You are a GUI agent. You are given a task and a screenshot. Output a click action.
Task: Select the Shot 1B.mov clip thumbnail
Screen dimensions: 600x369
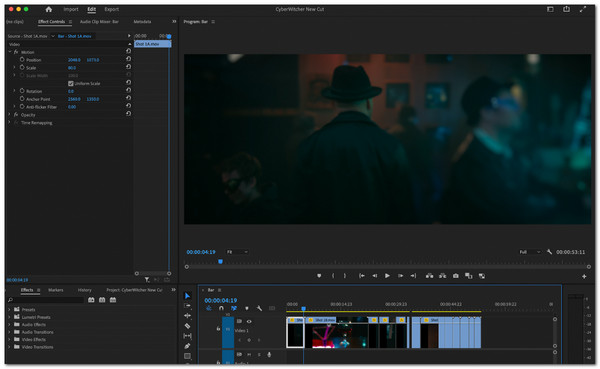click(x=337, y=332)
